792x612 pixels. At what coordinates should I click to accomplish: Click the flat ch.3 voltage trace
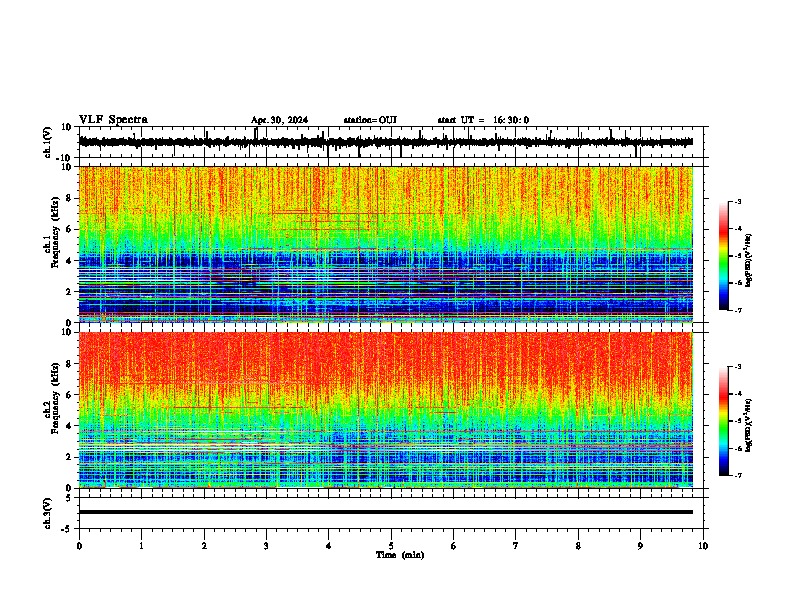point(385,512)
